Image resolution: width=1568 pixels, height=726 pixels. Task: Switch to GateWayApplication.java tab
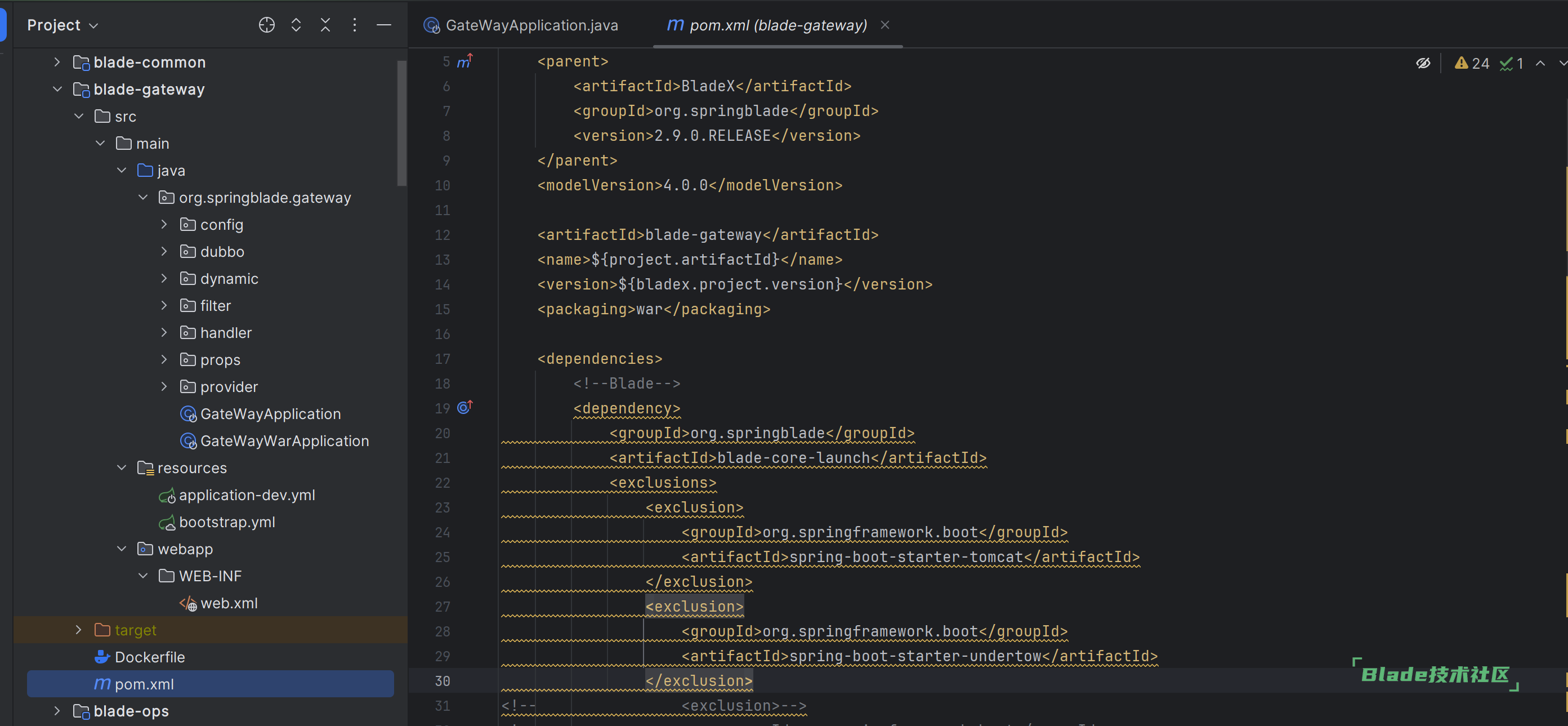point(521,25)
